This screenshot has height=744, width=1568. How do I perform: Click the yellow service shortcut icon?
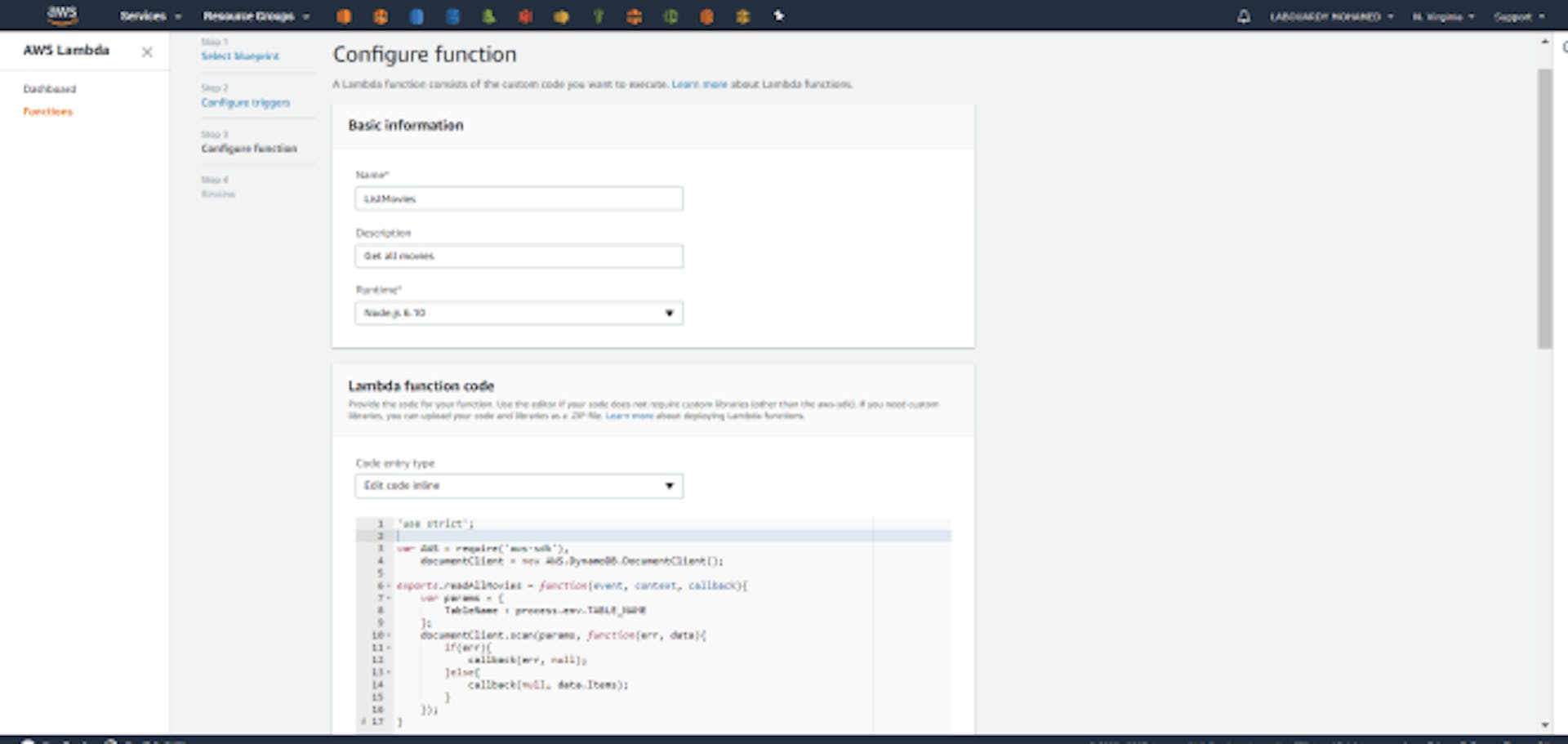click(561, 16)
